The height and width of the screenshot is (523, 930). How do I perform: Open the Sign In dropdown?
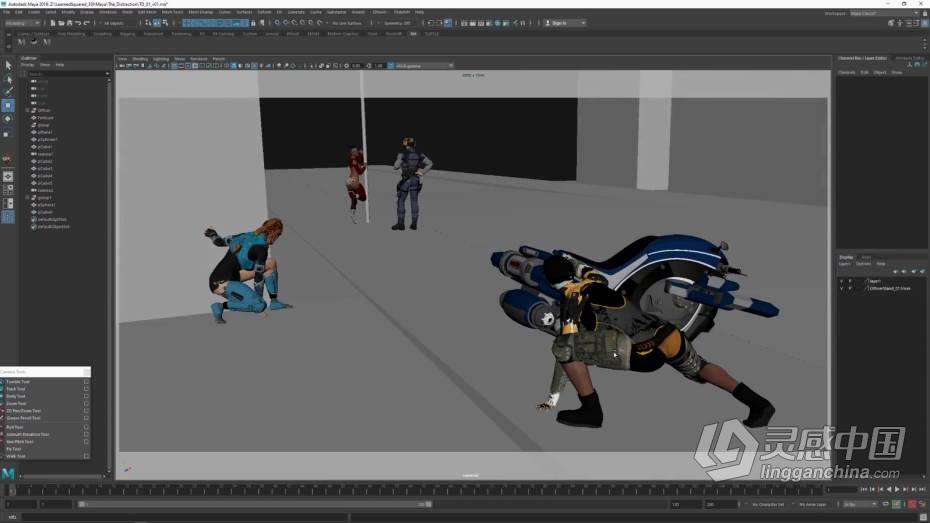(565, 23)
